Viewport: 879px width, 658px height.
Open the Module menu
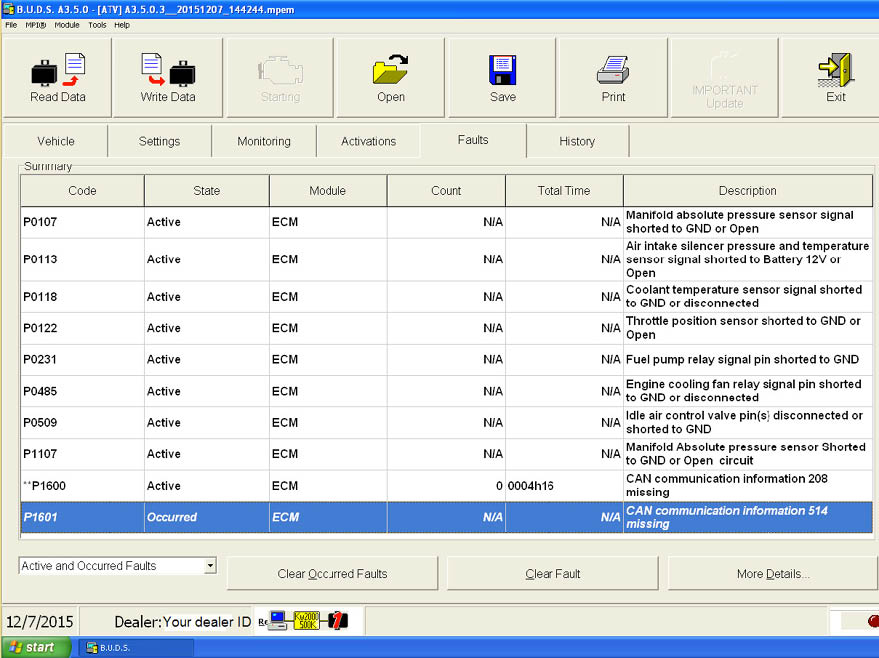tap(67, 25)
